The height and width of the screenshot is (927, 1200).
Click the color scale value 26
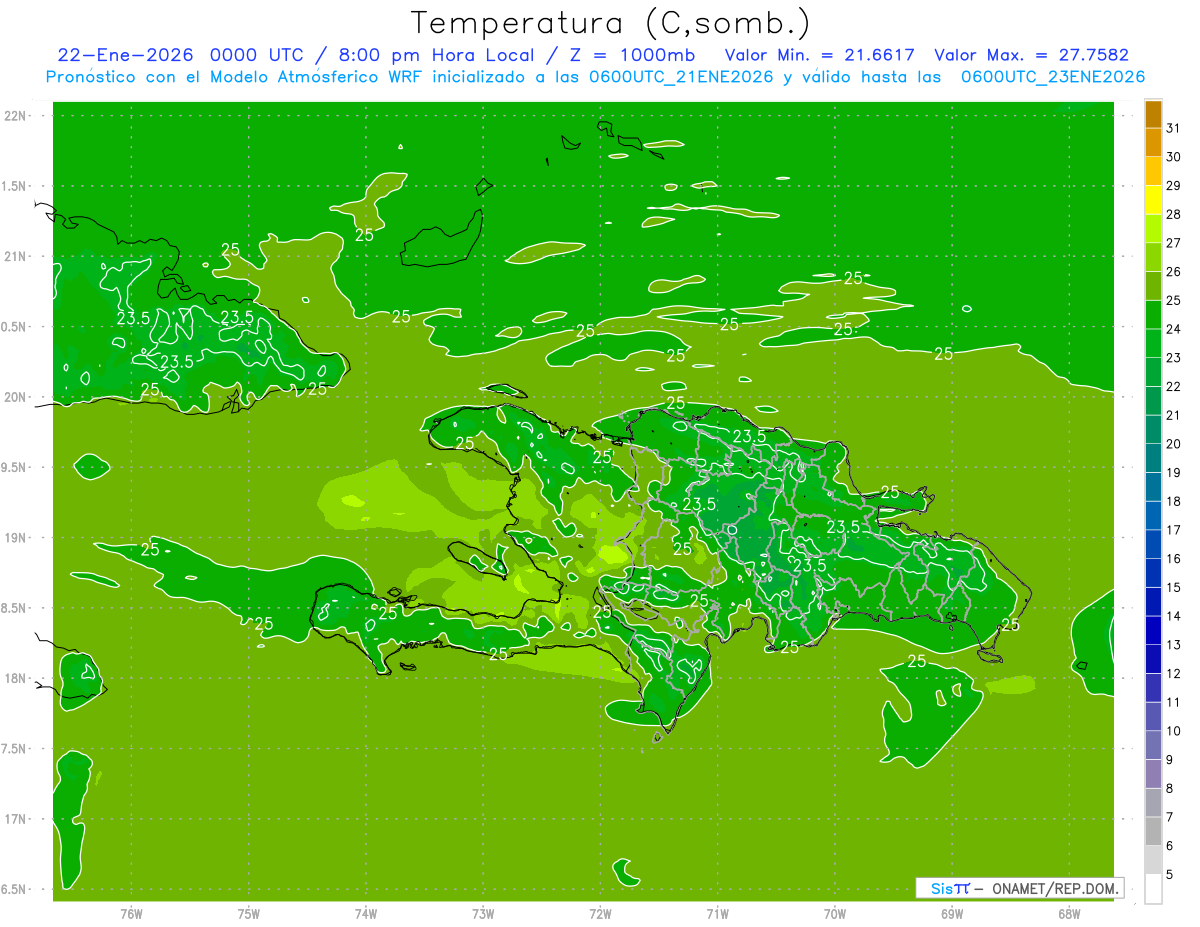pyautogui.click(x=1173, y=272)
